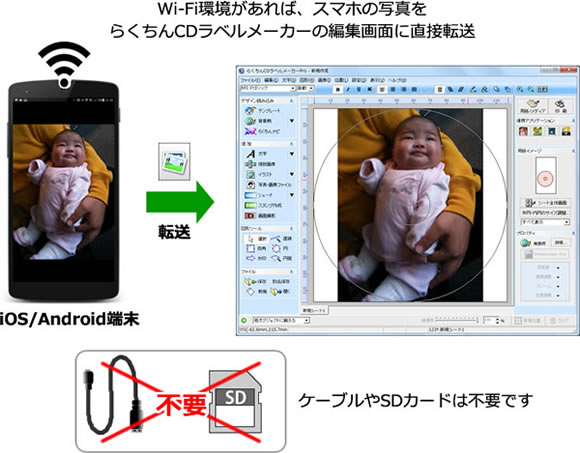Launch the third linked application icon
The width and height of the screenshot is (580, 453).
pyautogui.click(x=552, y=131)
